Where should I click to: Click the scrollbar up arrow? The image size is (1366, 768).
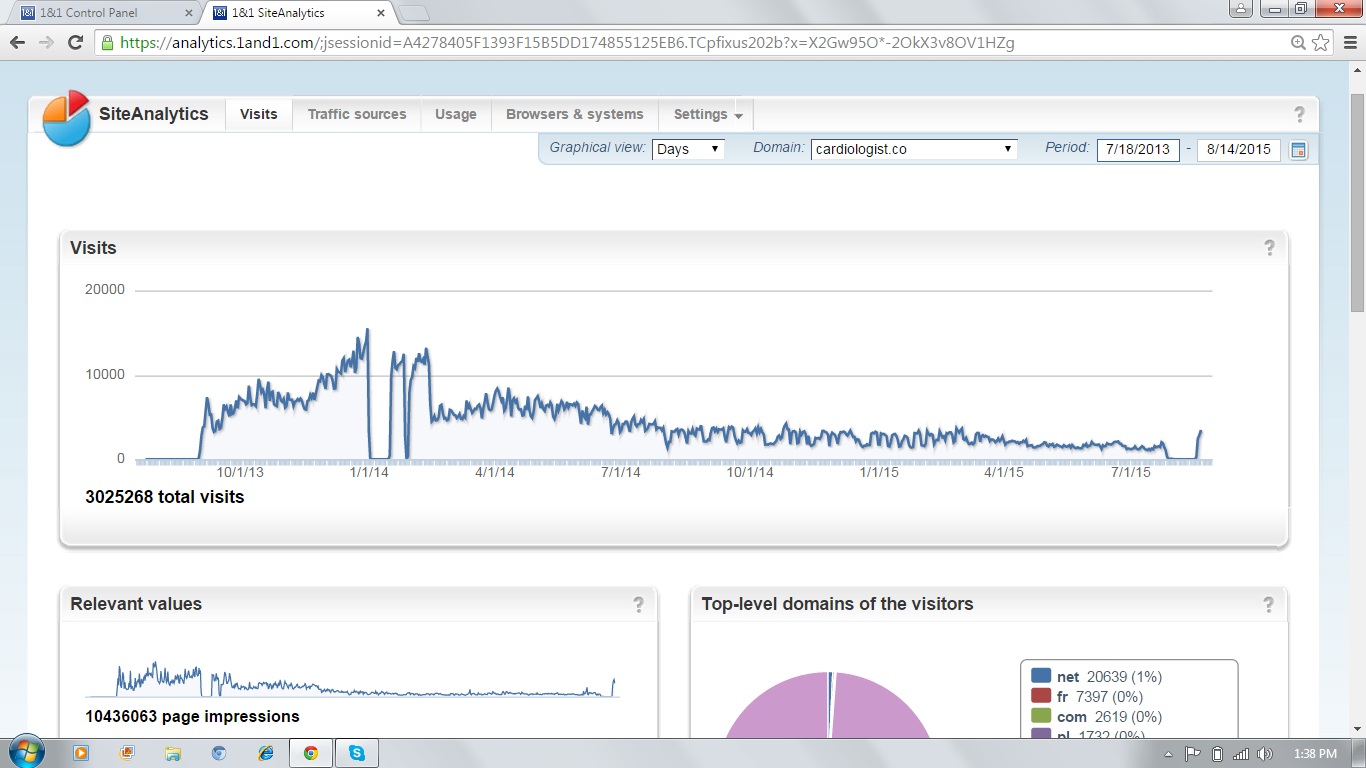(1358, 71)
